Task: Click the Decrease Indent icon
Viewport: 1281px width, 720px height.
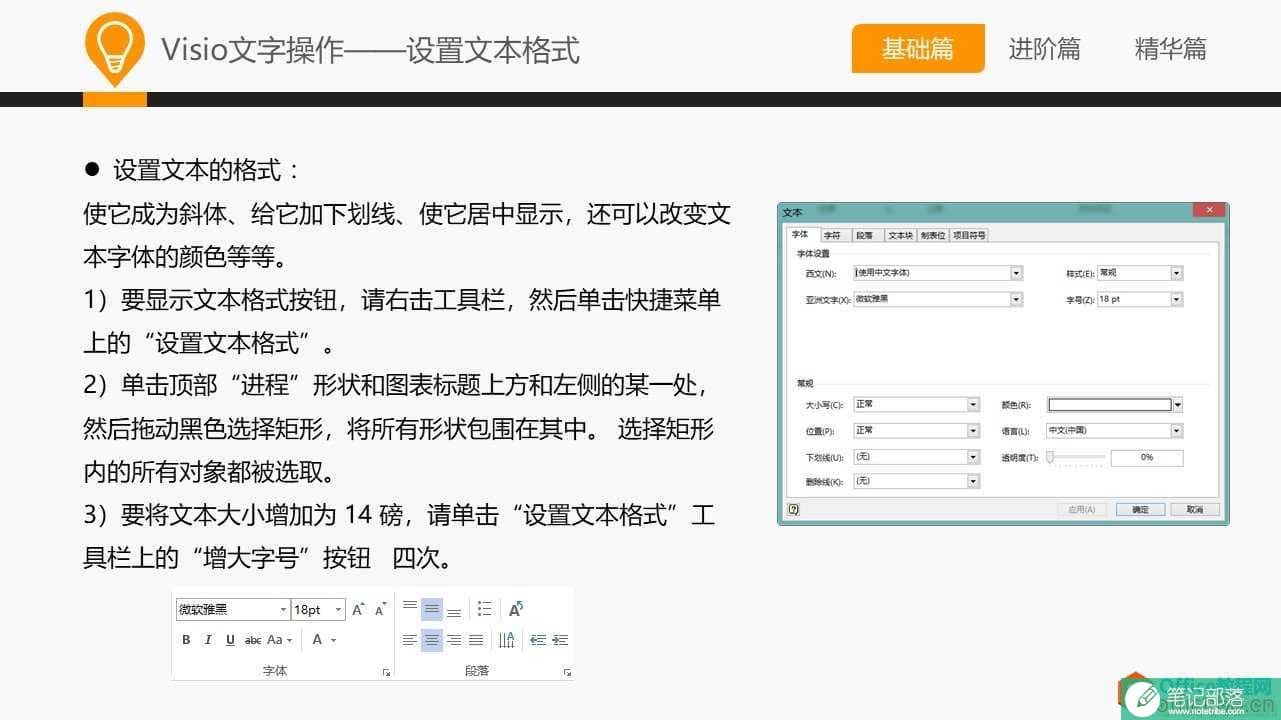Action: (538, 640)
